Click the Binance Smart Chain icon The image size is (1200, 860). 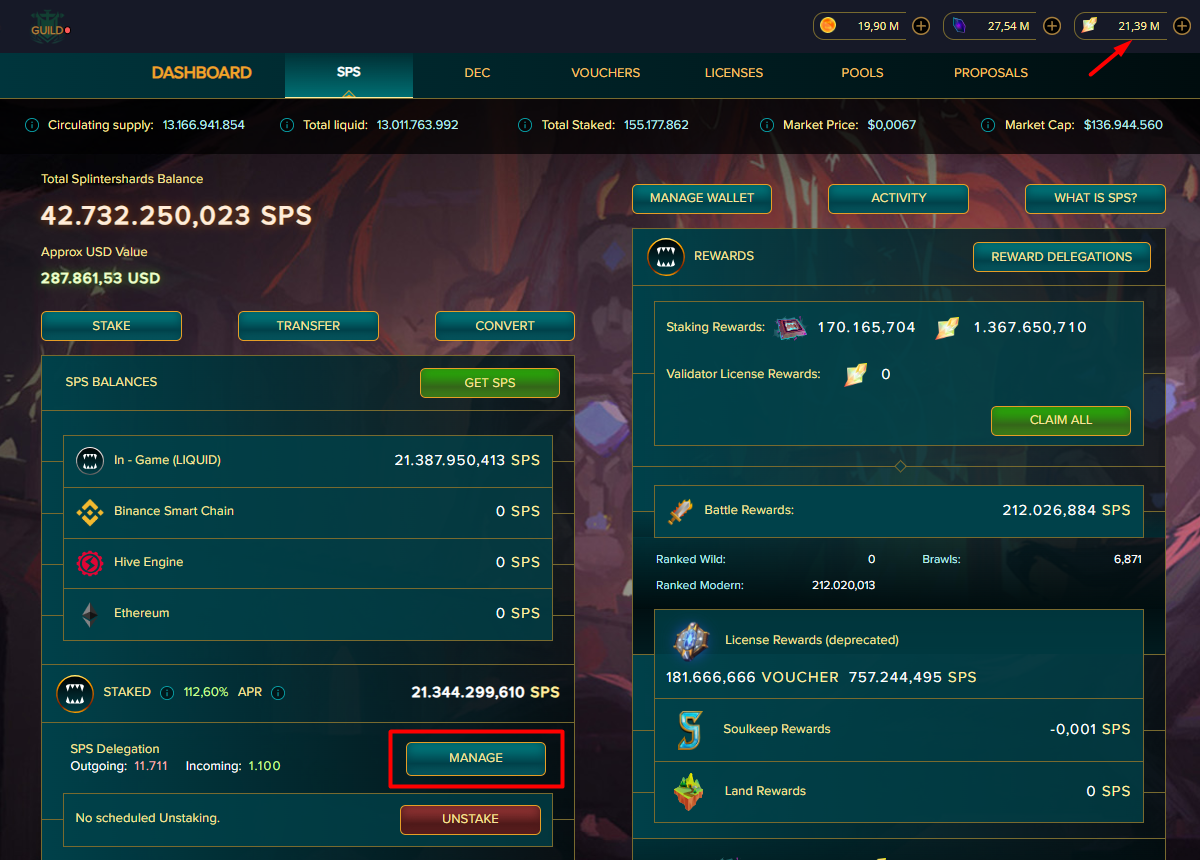pyautogui.click(x=90, y=512)
